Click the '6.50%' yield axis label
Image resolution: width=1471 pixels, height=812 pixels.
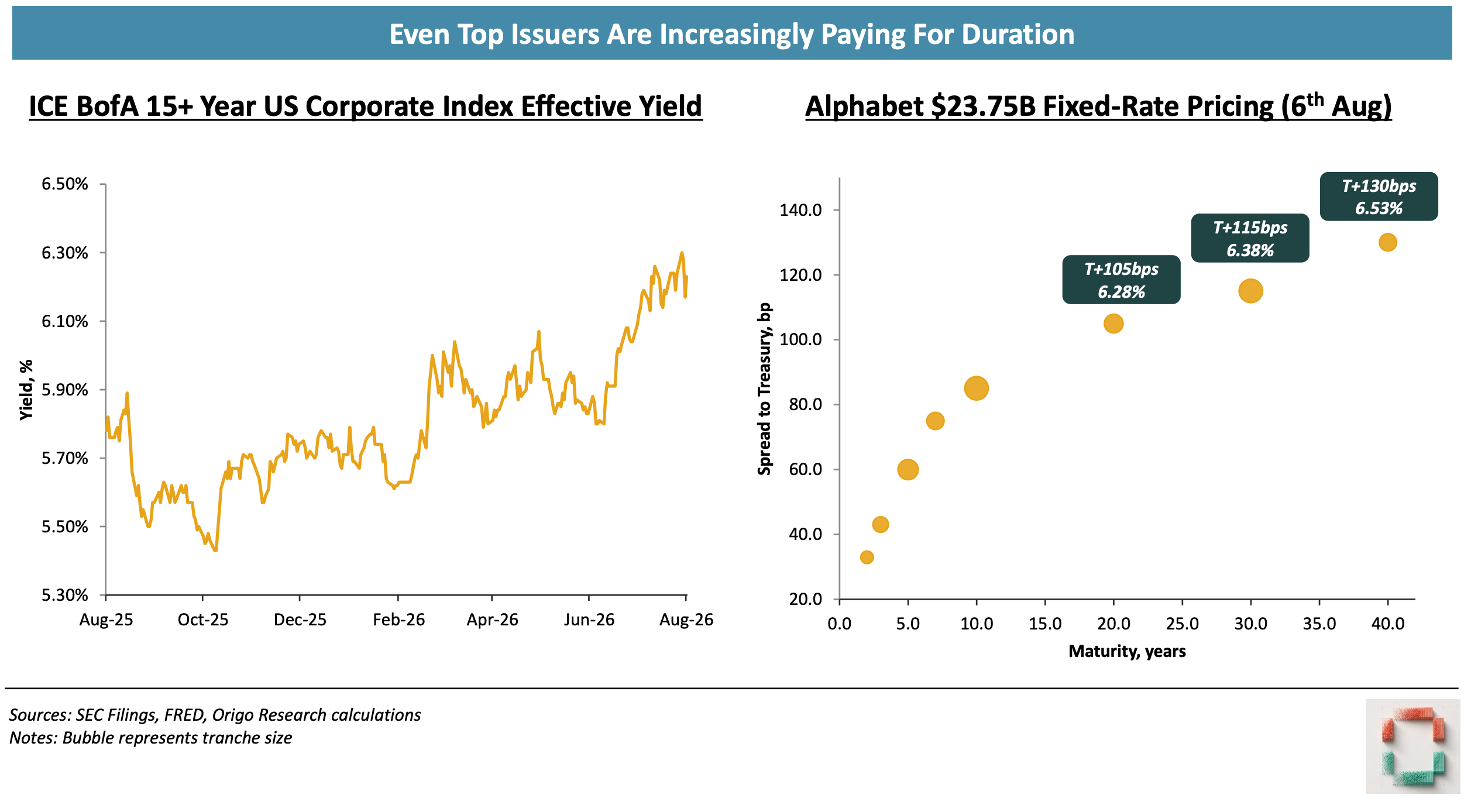coord(64,184)
